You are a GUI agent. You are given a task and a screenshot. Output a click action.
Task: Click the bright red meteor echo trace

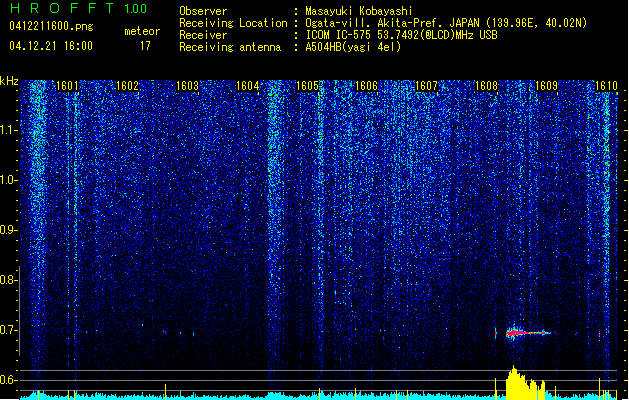528,333
